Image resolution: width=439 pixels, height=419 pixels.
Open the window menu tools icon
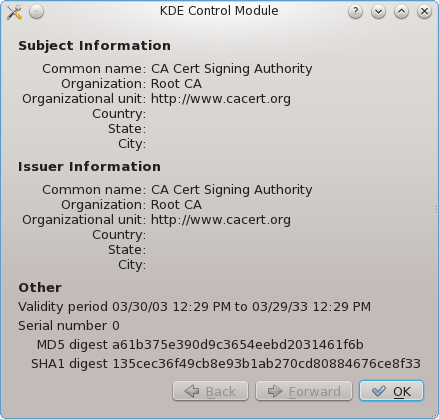point(14,12)
